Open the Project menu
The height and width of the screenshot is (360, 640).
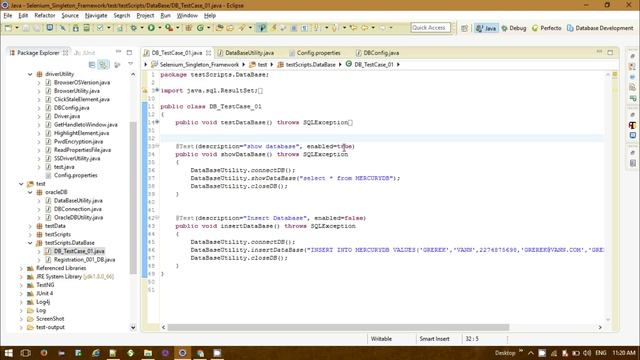tap(145, 16)
